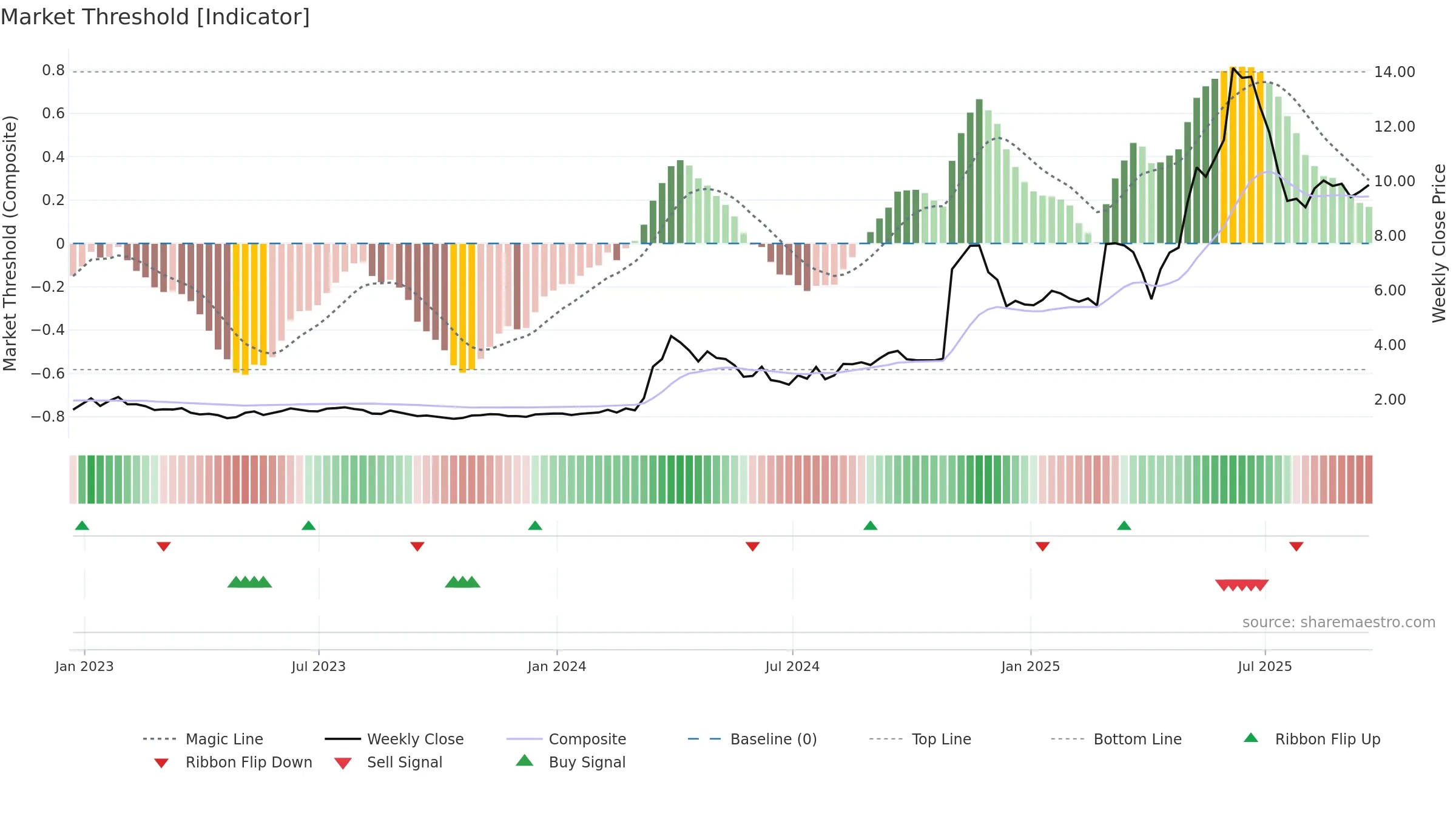Click the Weekly Close Price axis title
Viewport: 1456px width, 819px height.
coord(1439,243)
